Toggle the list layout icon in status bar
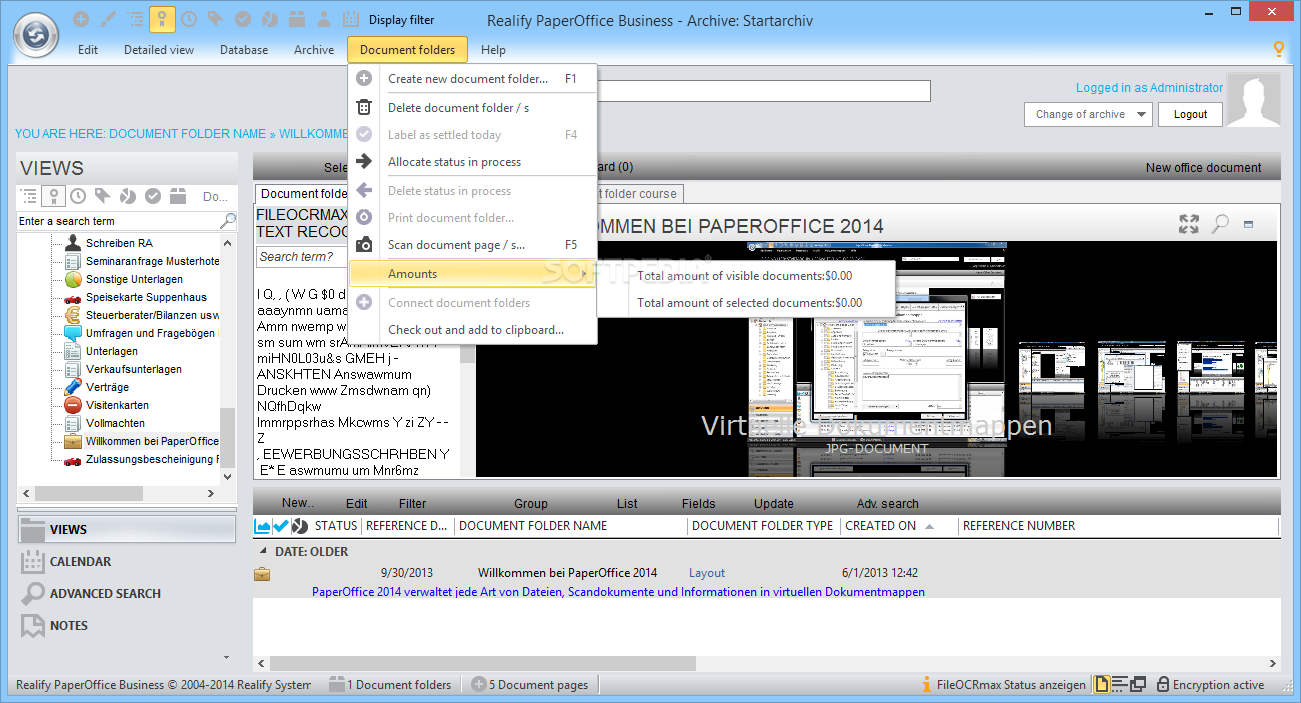The width and height of the screenshot is (1301, 703). 1120,685
